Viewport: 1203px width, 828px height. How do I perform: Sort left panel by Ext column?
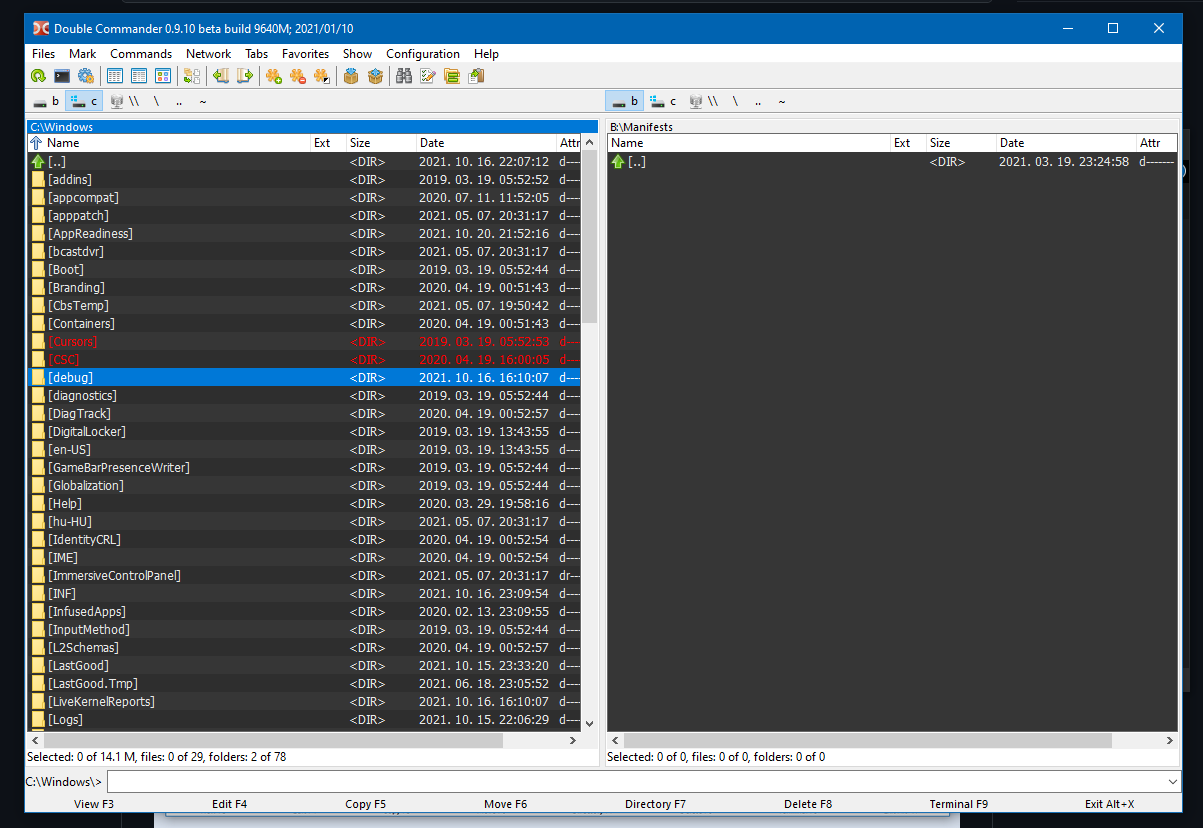(329, 143)
